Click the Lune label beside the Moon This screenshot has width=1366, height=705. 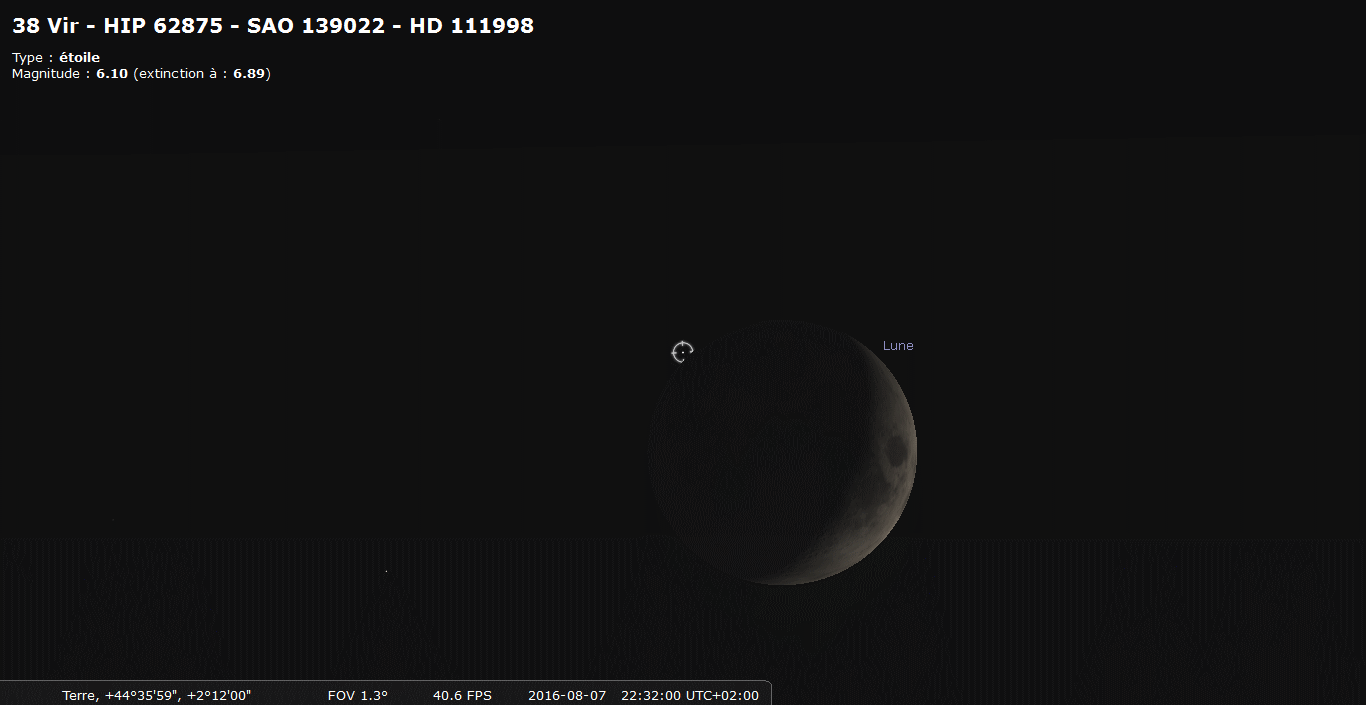897,346
